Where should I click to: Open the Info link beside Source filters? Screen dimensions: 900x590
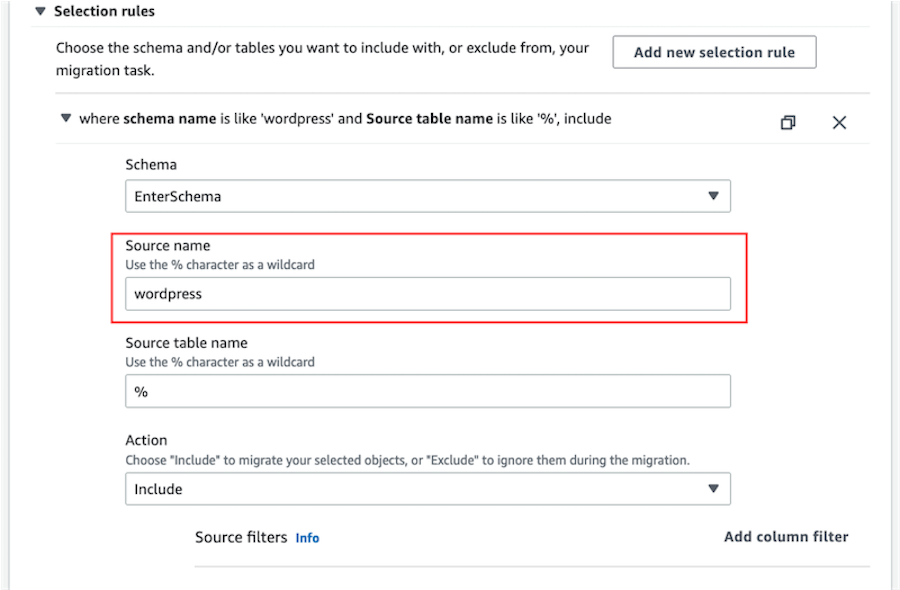coord(307,538)
